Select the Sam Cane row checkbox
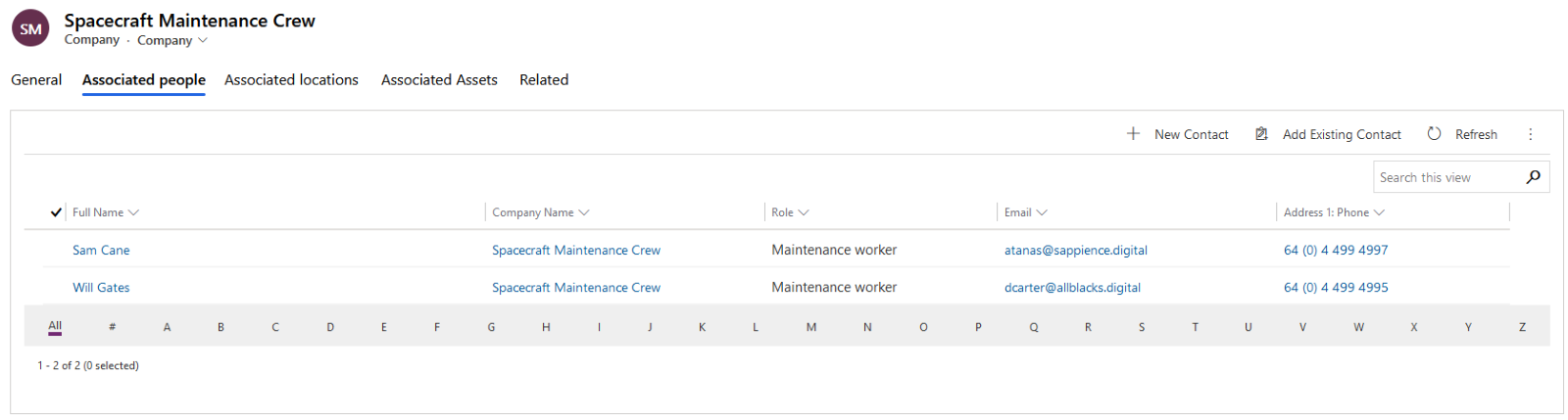Screen dimensions: 1568x420 (x=56, y=251)
